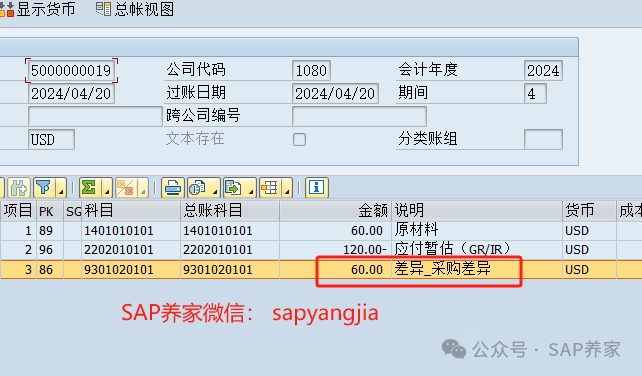
Task: Click the blue Information icon
Action: [317, 188]
